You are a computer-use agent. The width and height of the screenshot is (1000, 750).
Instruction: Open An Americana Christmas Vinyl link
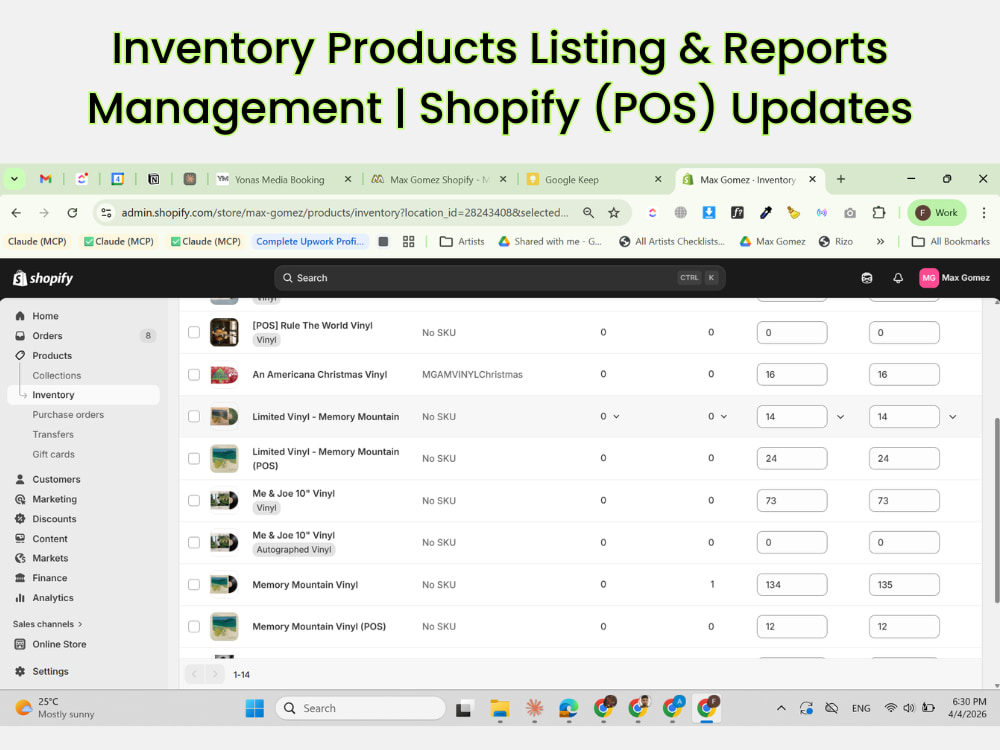[x=320, y=374]
